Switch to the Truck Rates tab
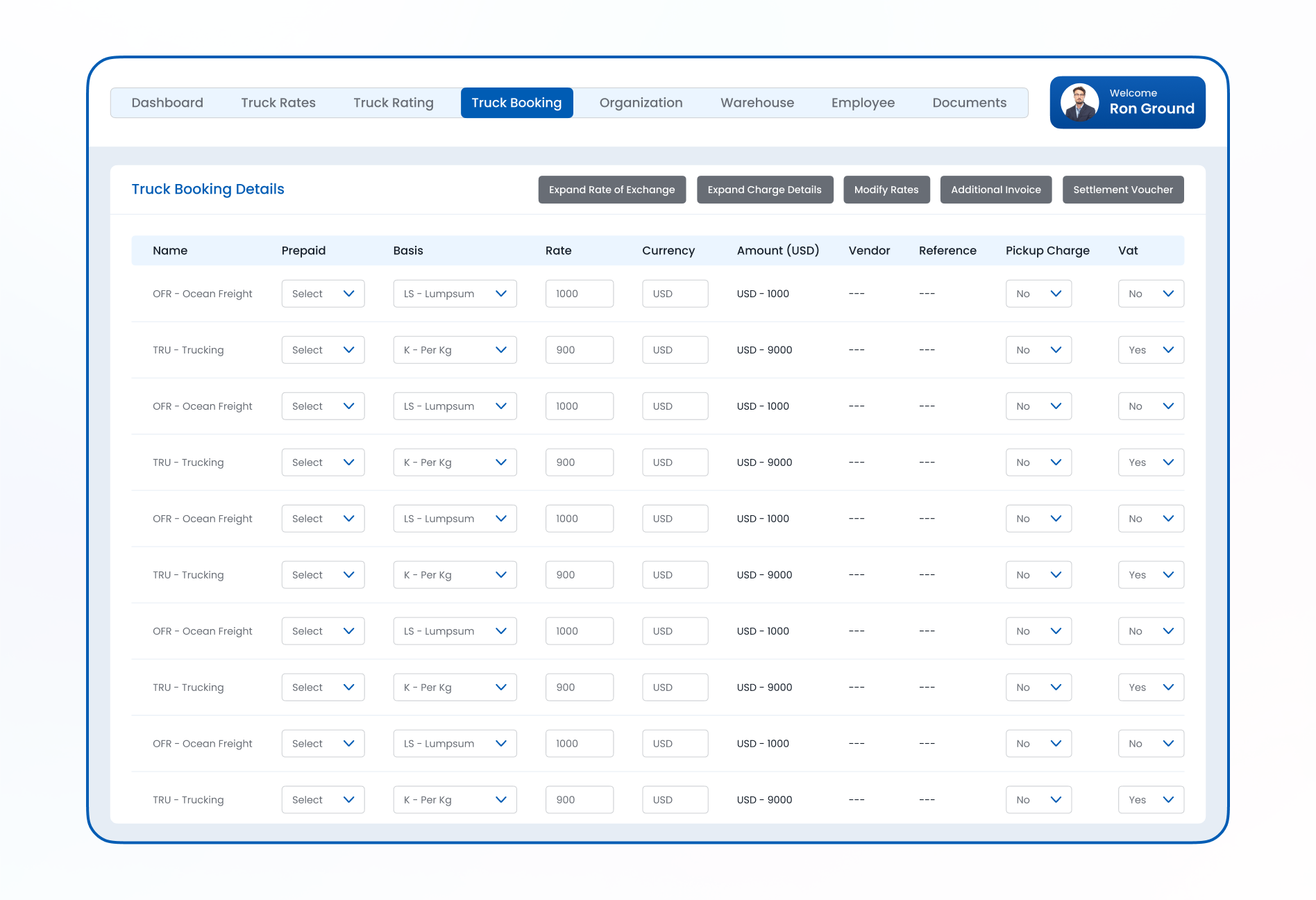Viewport: 1316px width, 900px height. (x=278, y=103)
